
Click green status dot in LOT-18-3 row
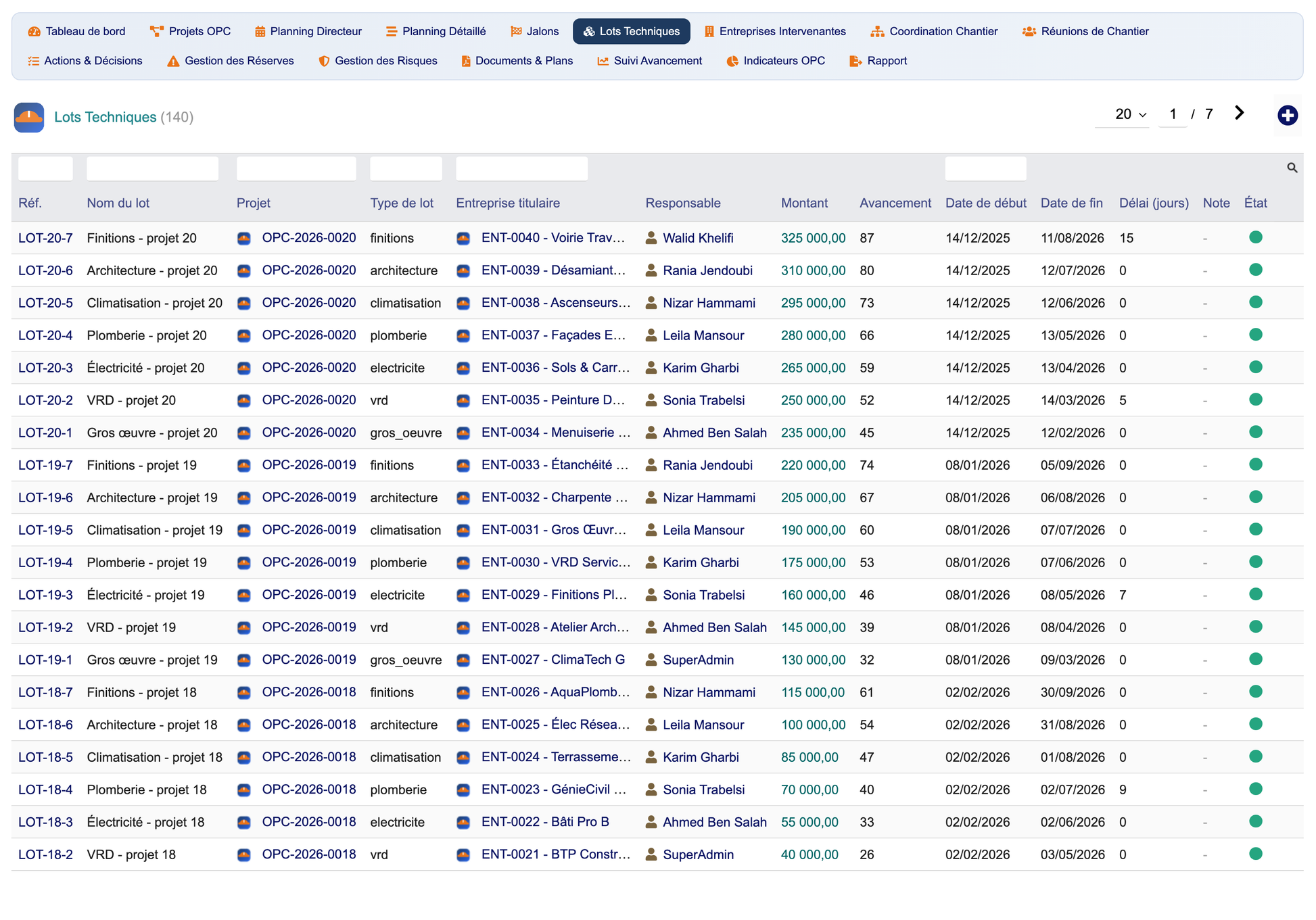tap(1256, 821)
